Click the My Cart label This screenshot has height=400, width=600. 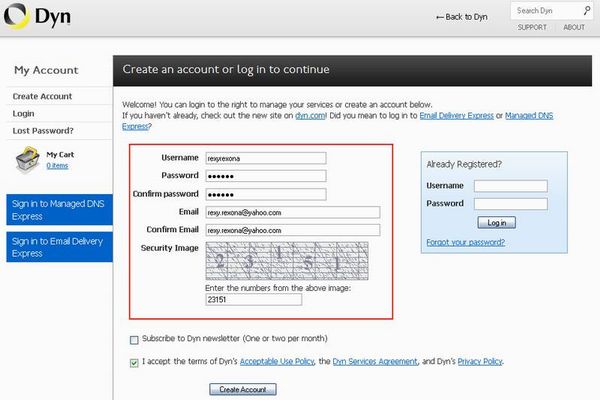click(x=60, y=155)
